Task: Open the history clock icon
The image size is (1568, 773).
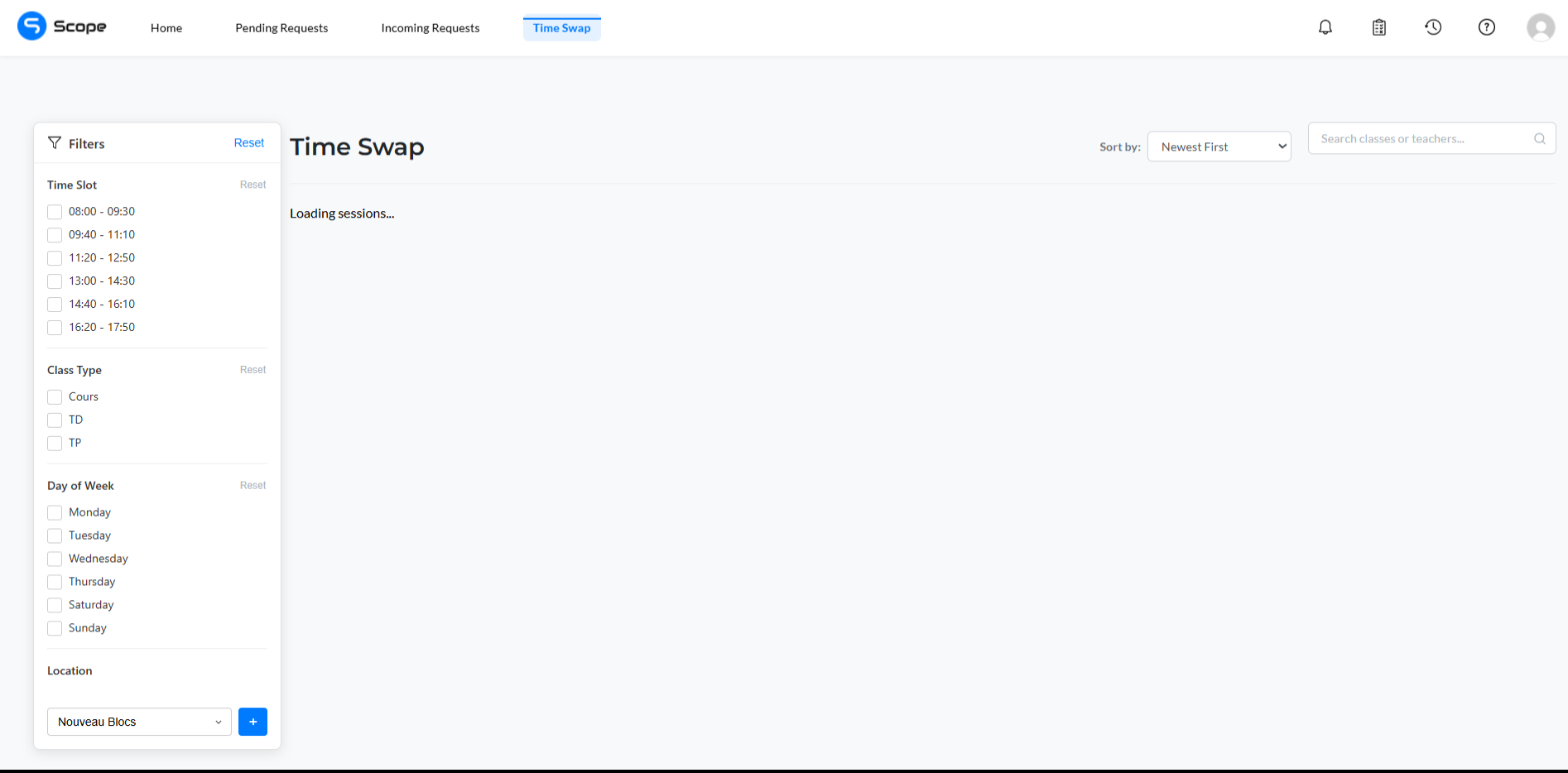Action: click(1433, 27)
